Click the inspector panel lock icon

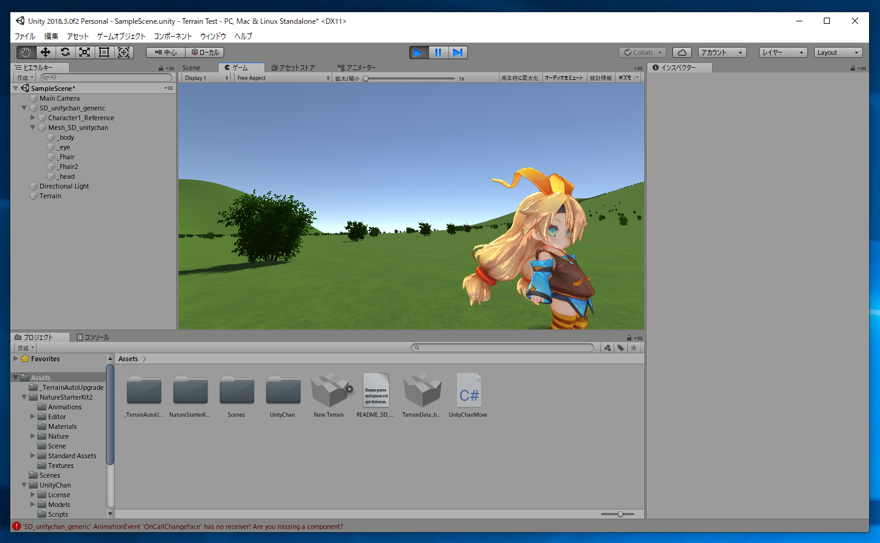(x=853, y=68)
